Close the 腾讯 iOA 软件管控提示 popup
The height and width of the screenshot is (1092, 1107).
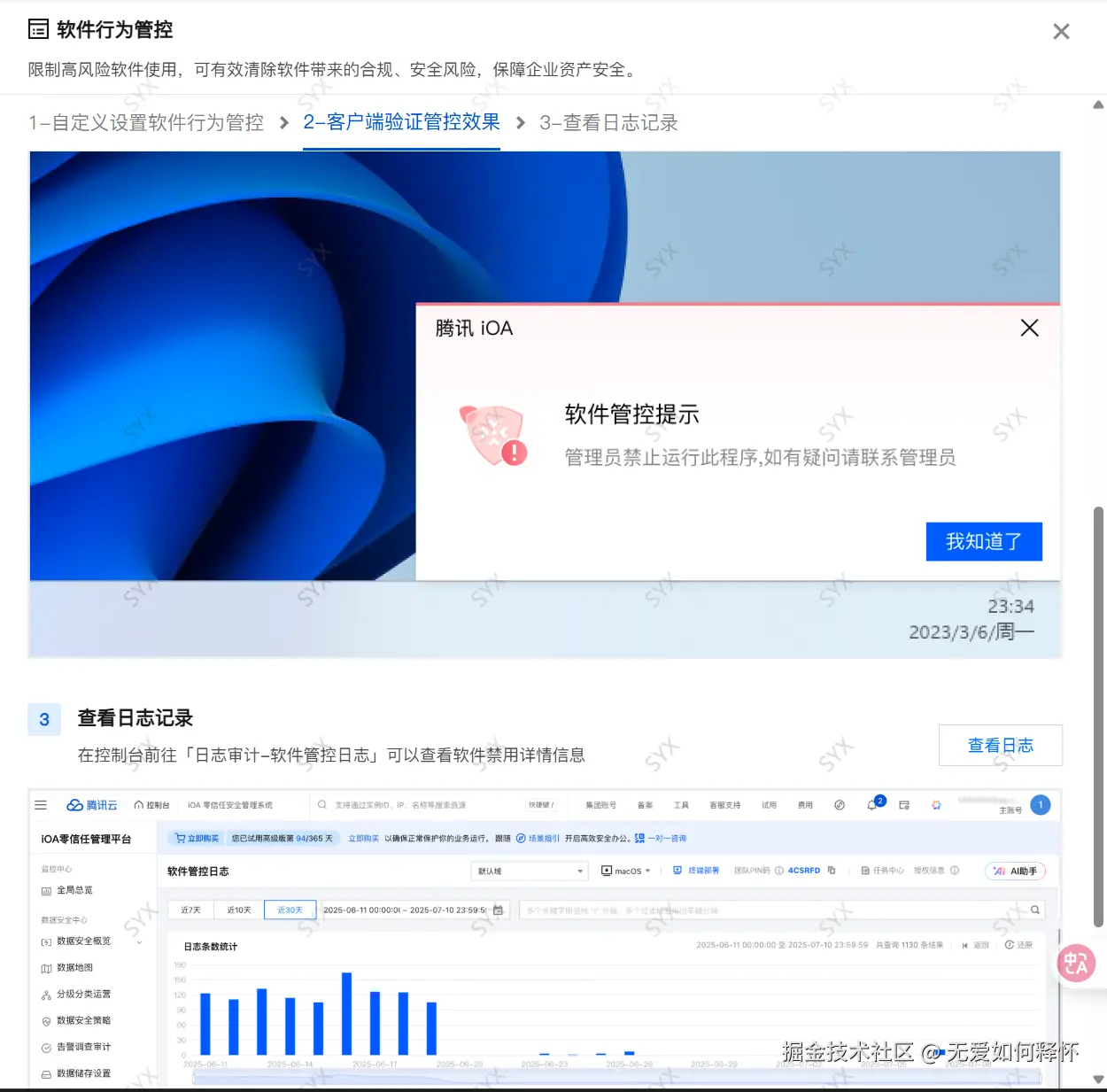(x=1029, y=328)
